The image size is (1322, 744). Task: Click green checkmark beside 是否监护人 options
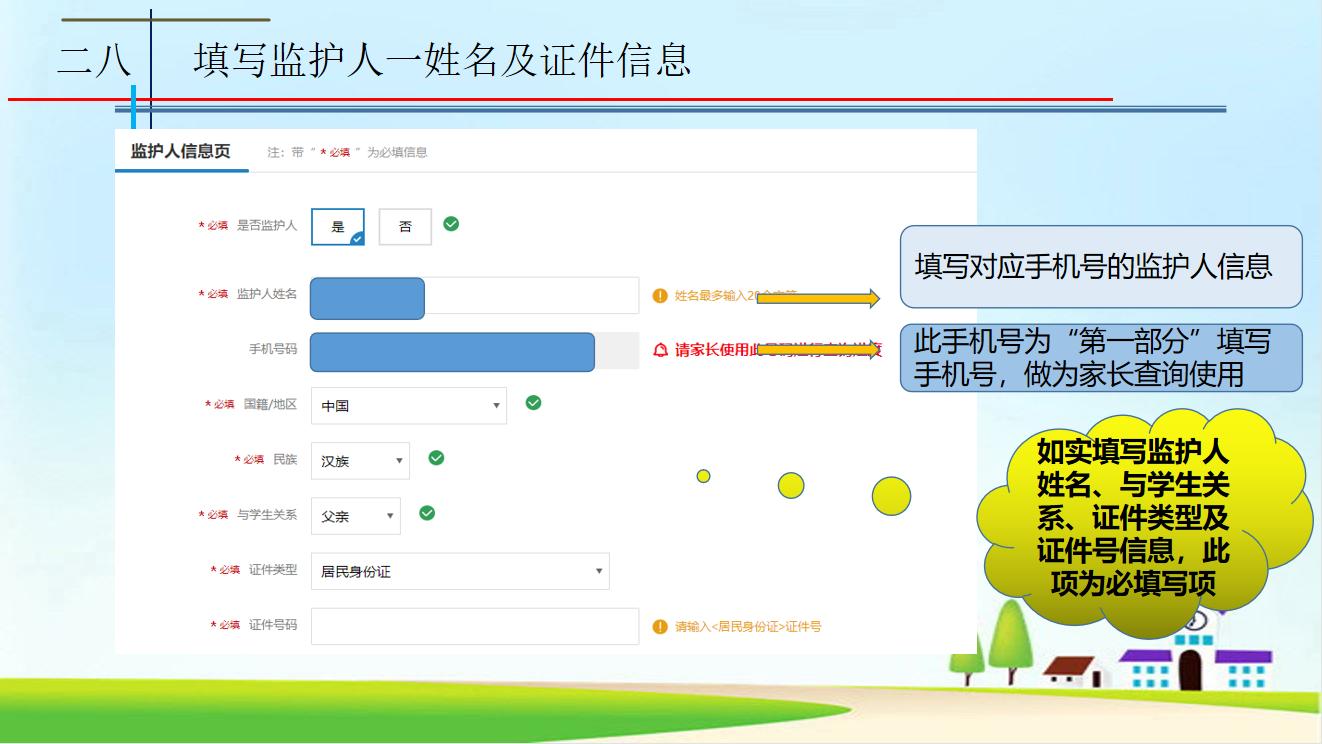pyautogui.click(x=451, y=224)
